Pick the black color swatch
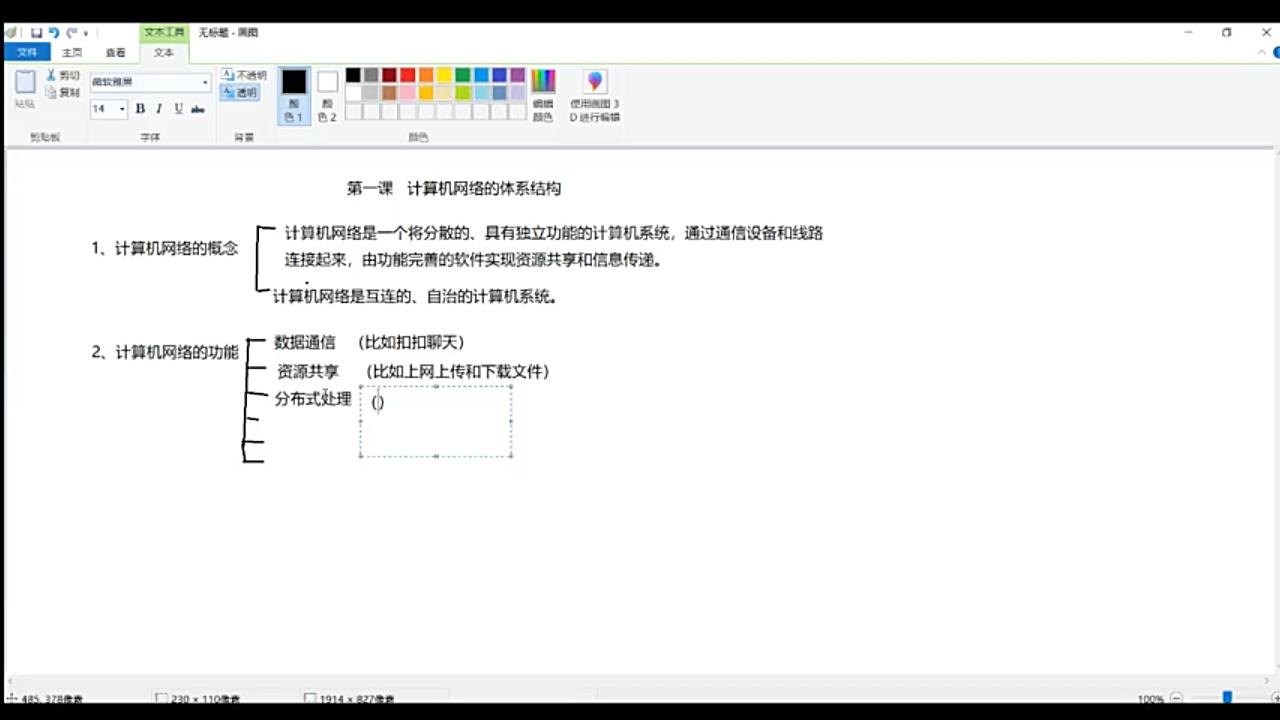This screenshot has height=720, width=1280. tap(353, 75)
